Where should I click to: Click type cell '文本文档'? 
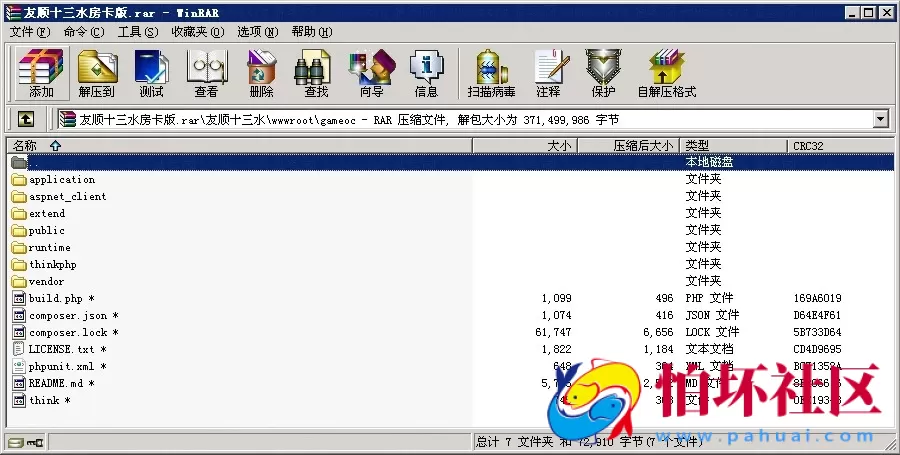[709, 349]
